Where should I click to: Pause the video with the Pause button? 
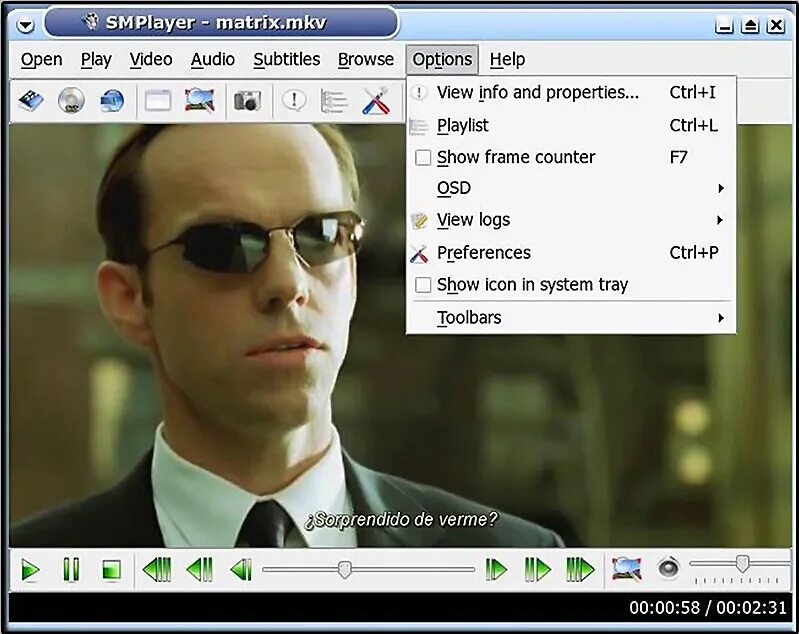point(71,569)
